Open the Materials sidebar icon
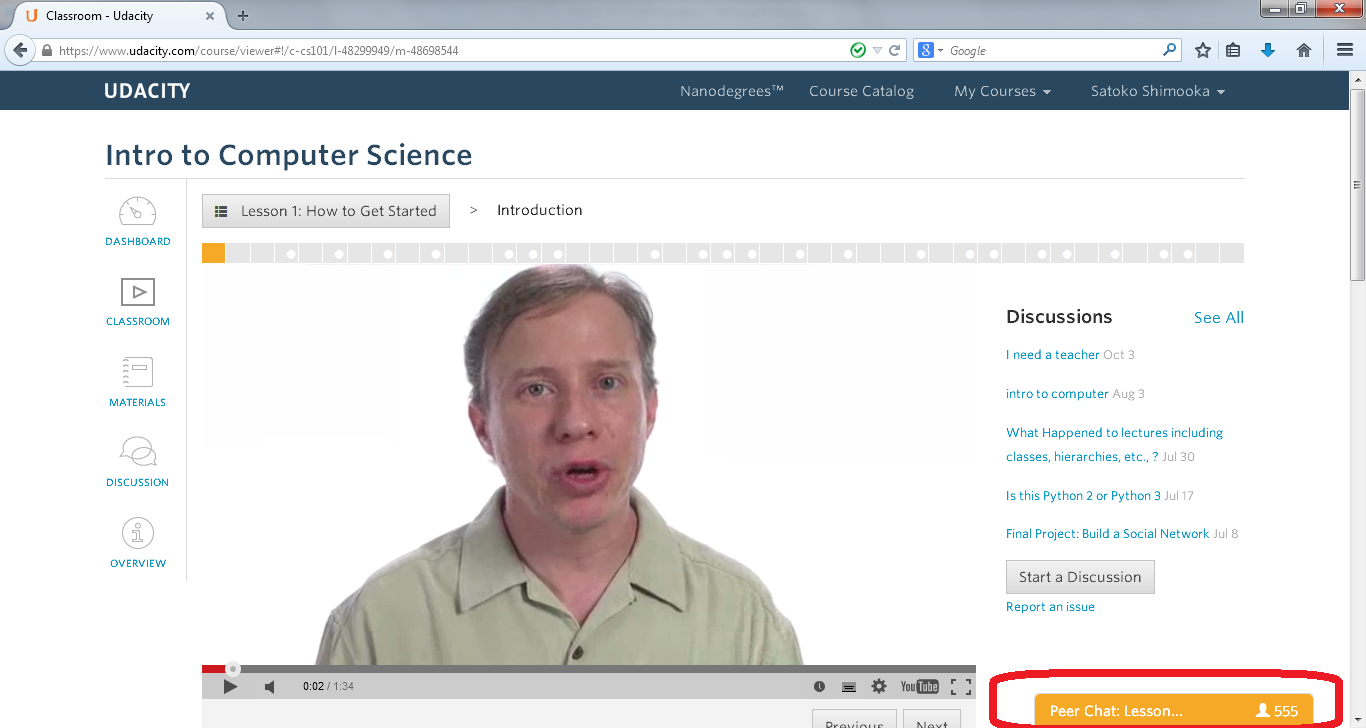This screenshot has width=1366, height=728. pos(138,382)
